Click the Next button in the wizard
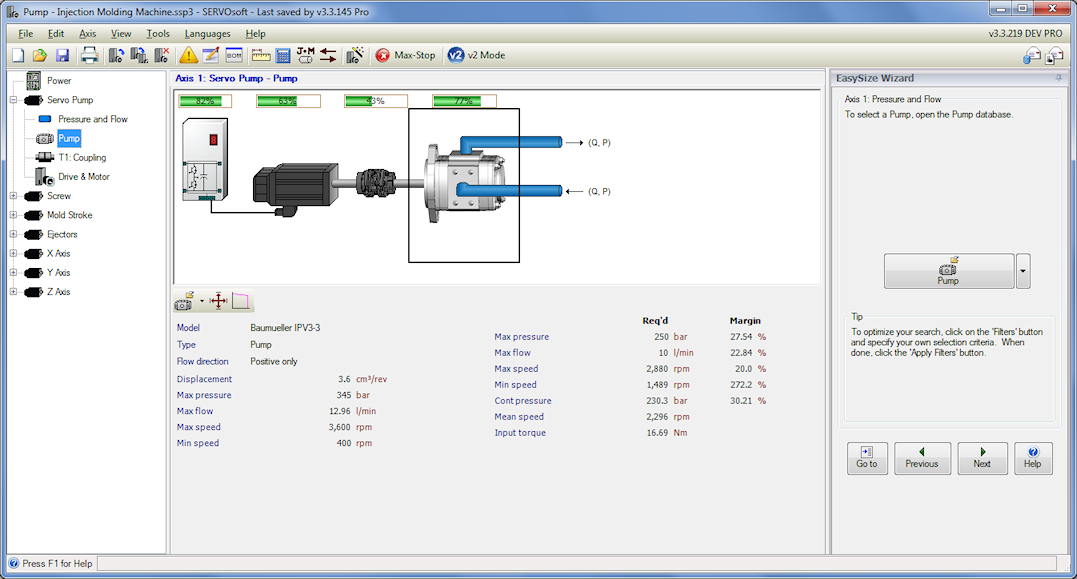 [x=982, y=458]
